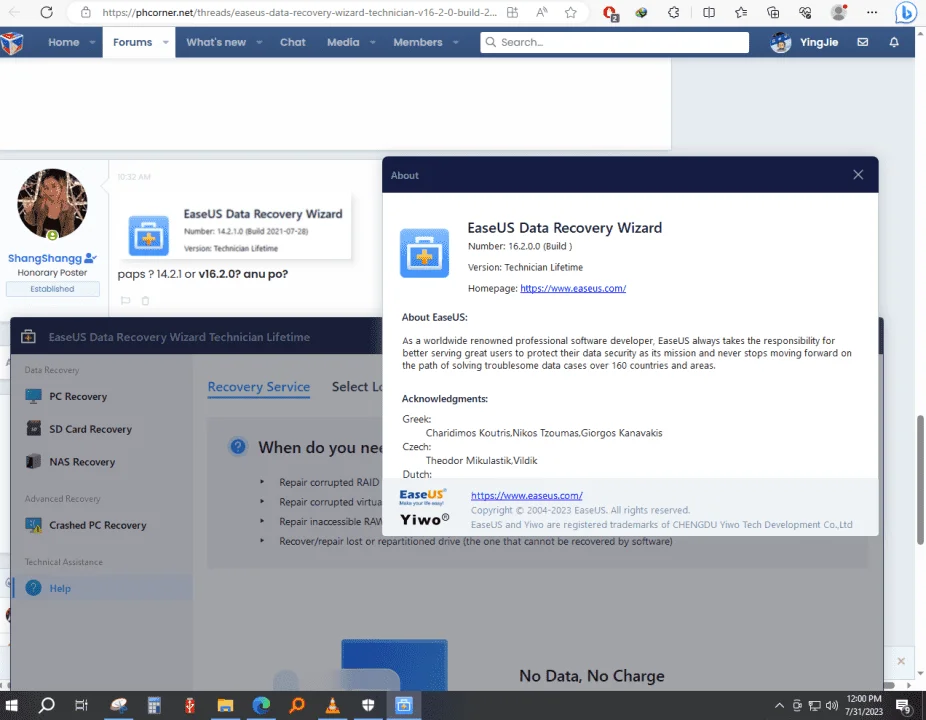Open the alerts bell icon
Viewport: 926px width, 720px height.
(x=894, y=43)
